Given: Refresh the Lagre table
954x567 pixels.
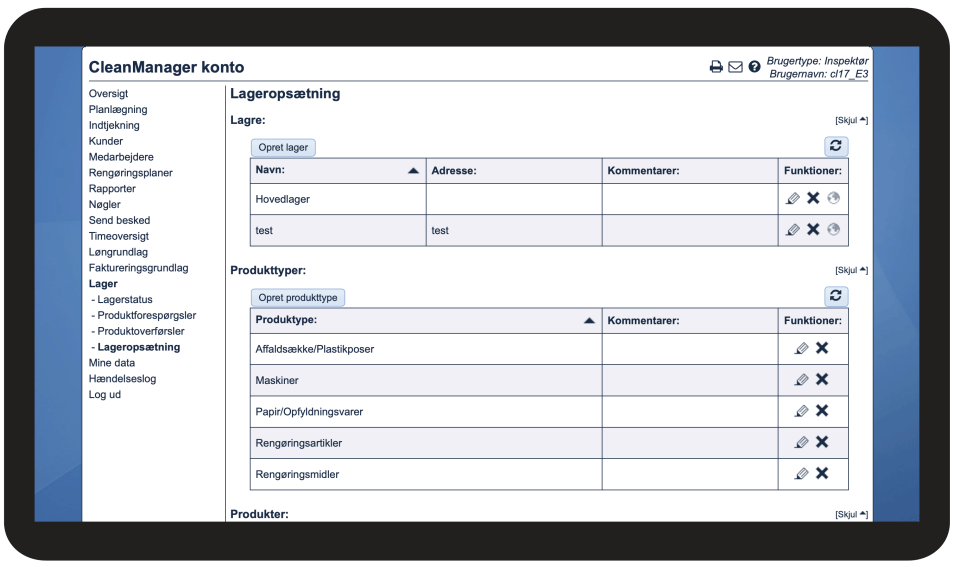Looking at the screenshot, I should click(836, 146).
